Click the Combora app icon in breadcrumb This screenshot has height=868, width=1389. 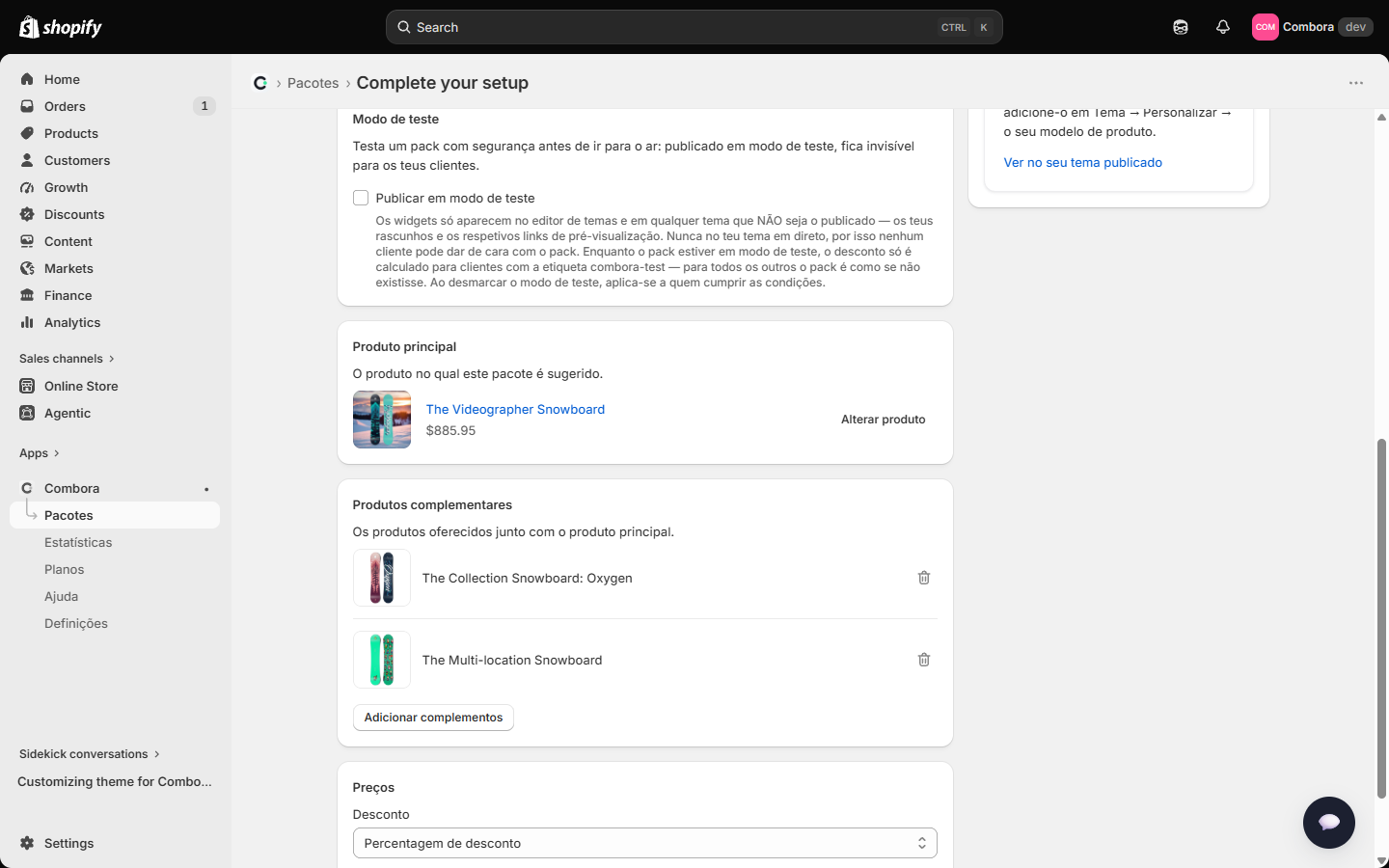click(x=260, y=83)
